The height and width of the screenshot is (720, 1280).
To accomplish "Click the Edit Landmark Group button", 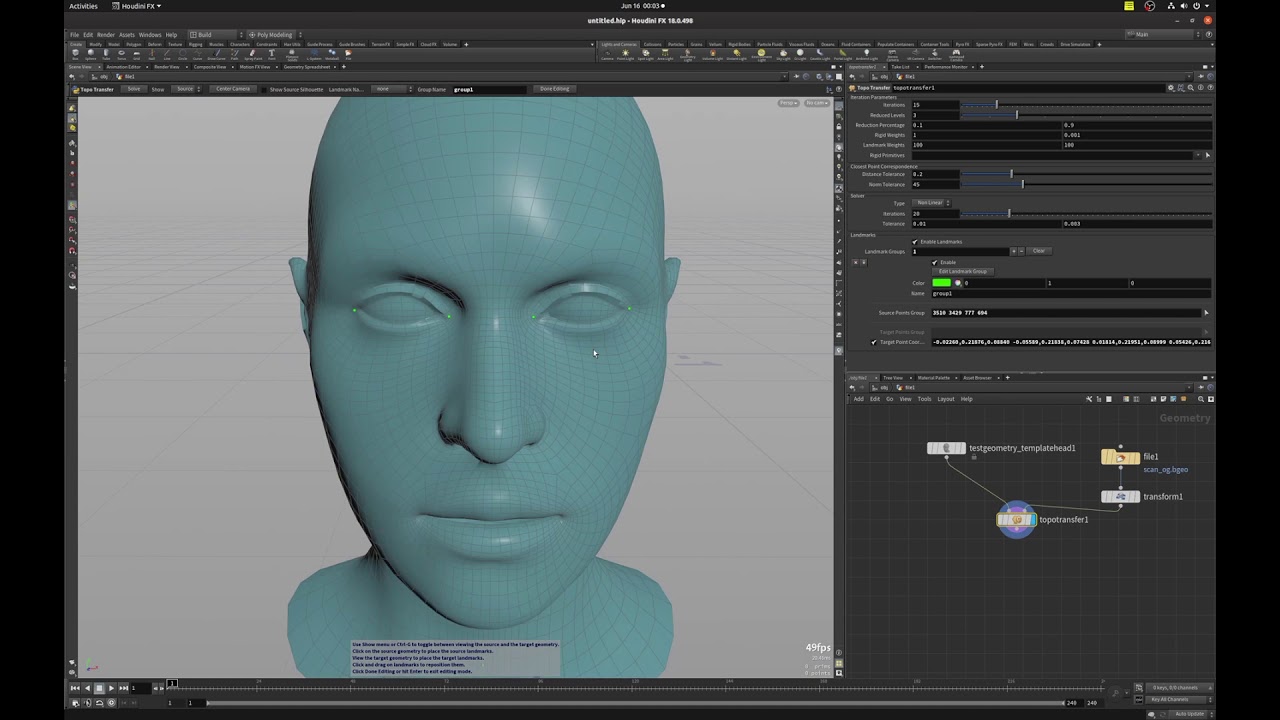I will [963, 271].
